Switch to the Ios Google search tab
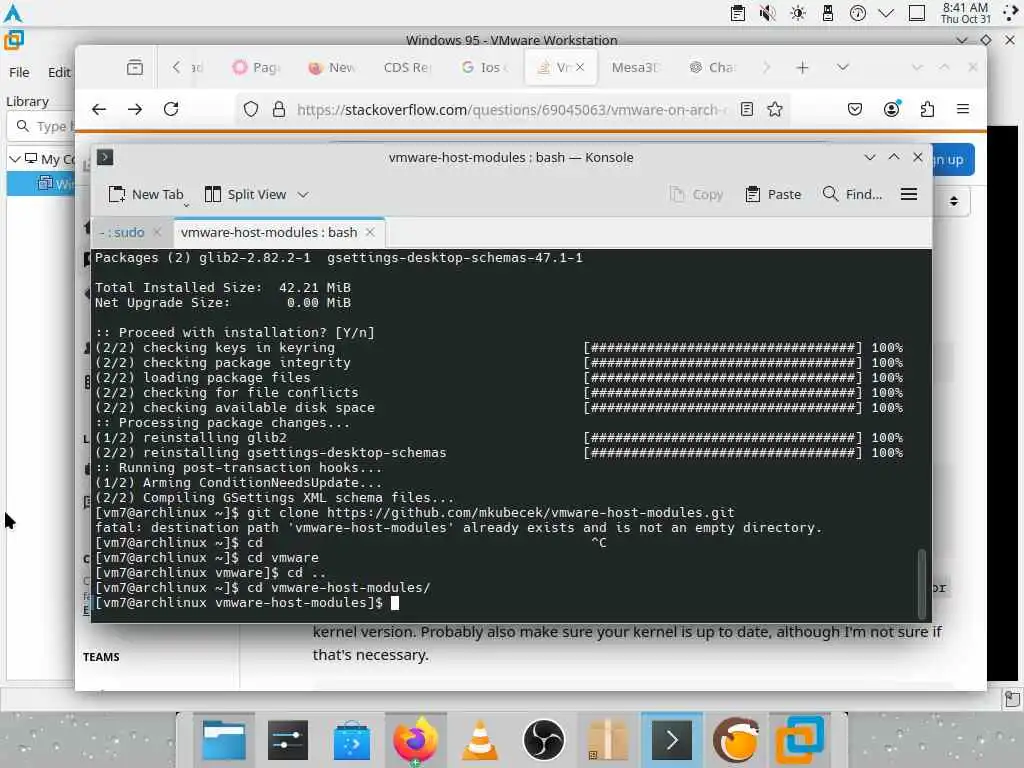The height and width of the screenshot is (768, 1024). tap(485, 67)
